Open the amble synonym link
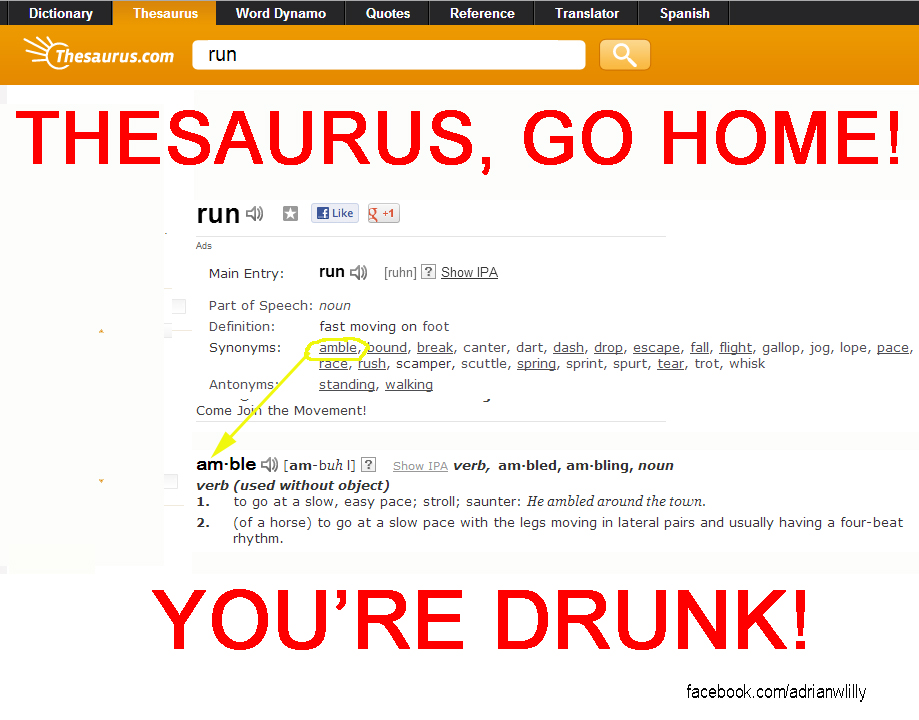Viewport: 919px width, 720px height. (x=338, y=347)
